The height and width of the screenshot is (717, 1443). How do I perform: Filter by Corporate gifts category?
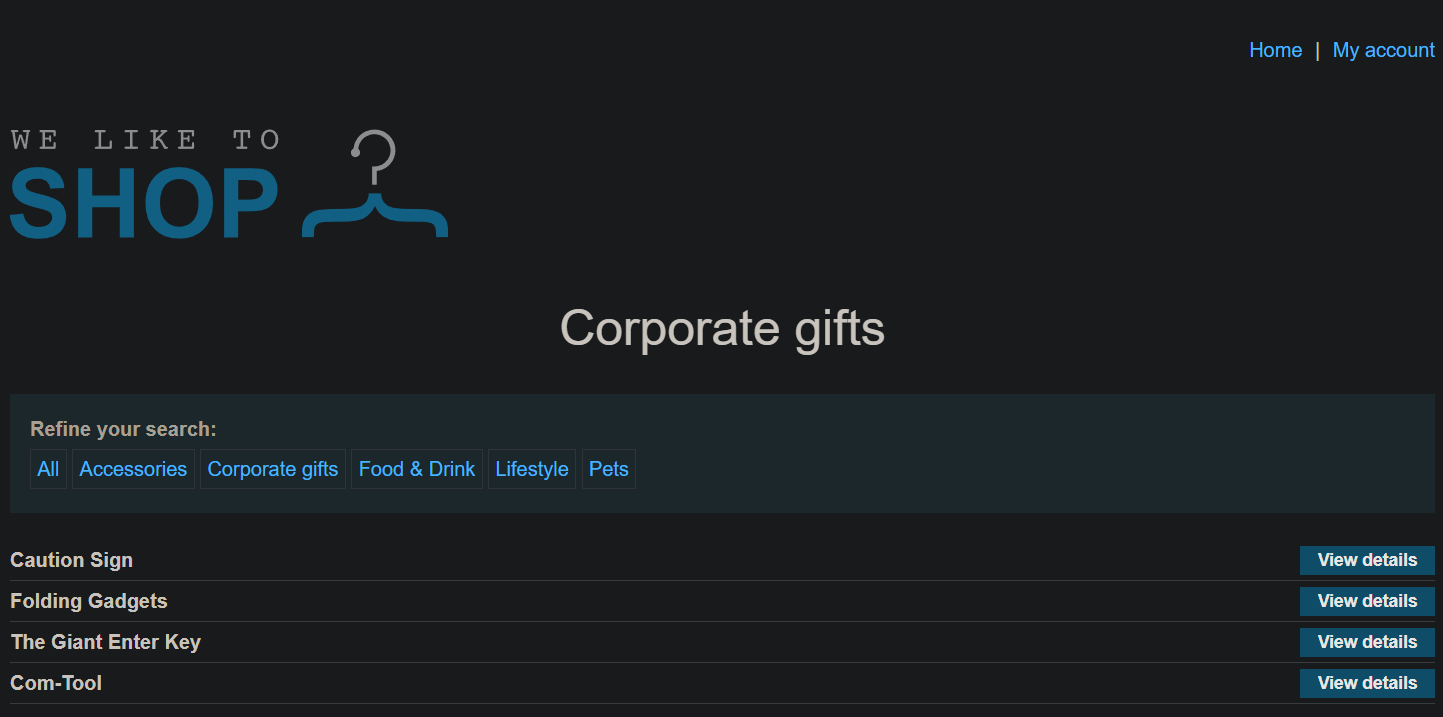(273, 469)
